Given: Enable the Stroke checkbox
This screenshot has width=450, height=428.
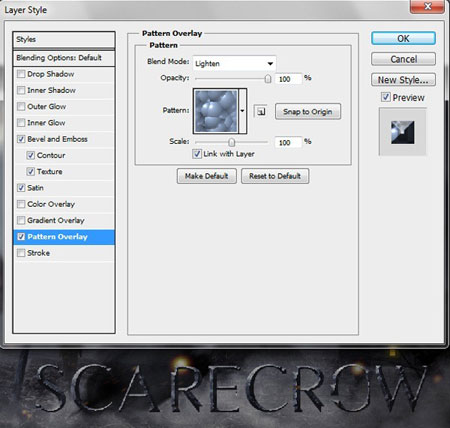Looking at the screenshot, I should point(21,253).
